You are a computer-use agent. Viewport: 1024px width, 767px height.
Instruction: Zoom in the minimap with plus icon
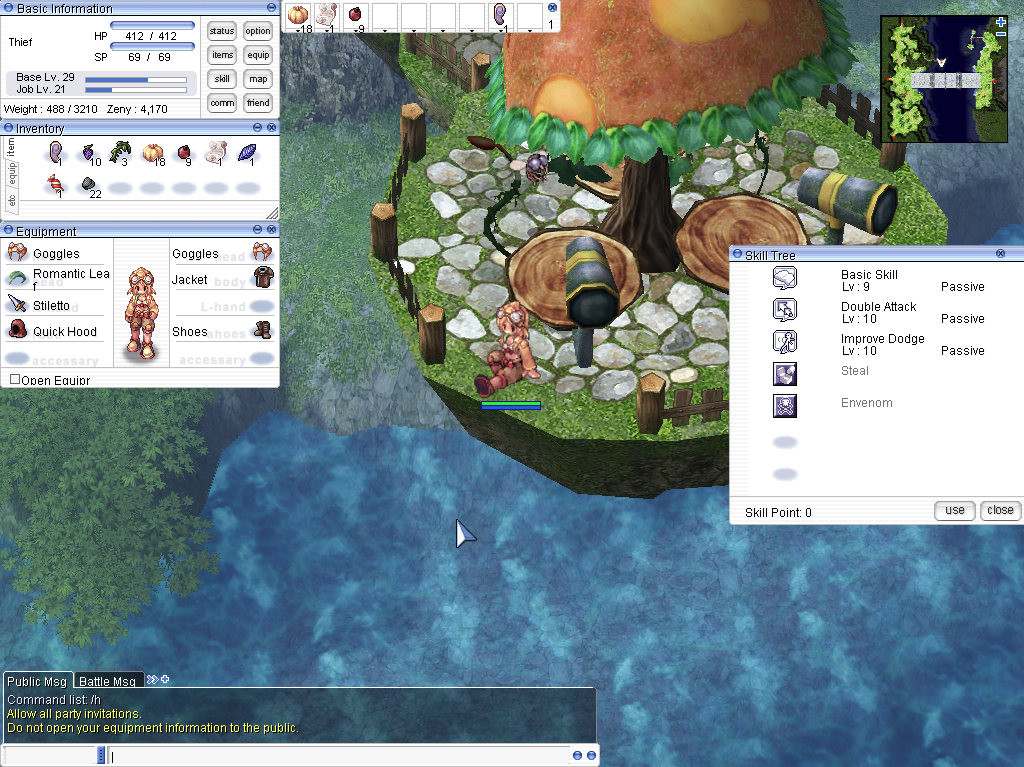(x=1000, y=22)
